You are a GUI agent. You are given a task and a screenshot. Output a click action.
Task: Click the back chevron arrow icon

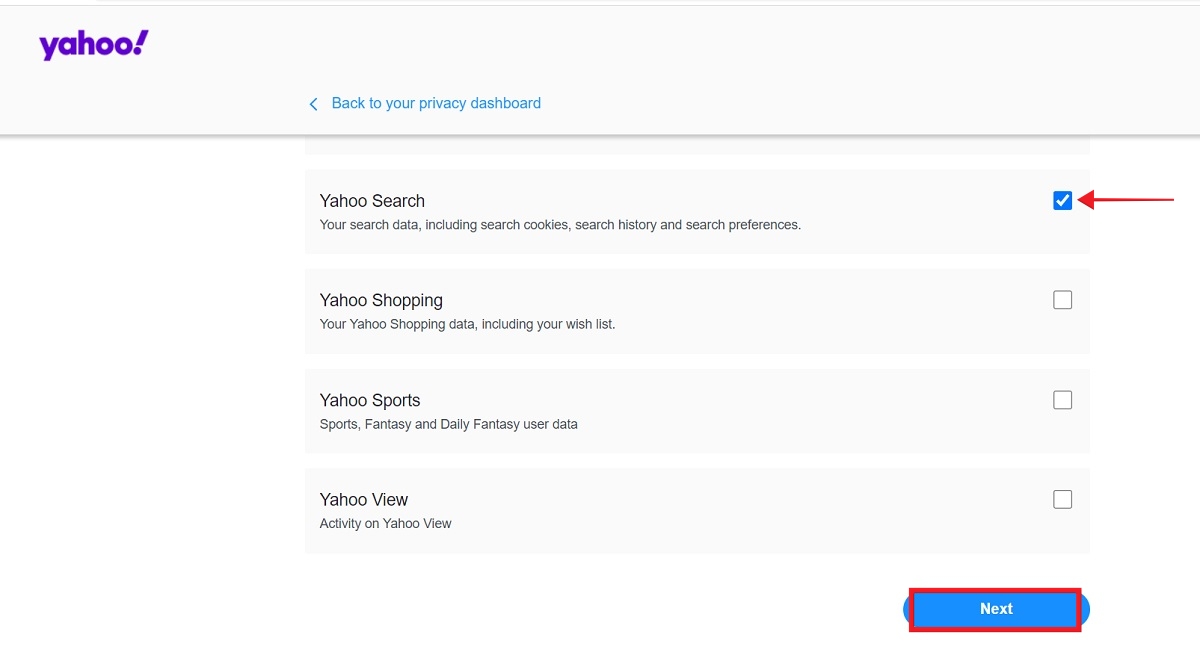313,103
